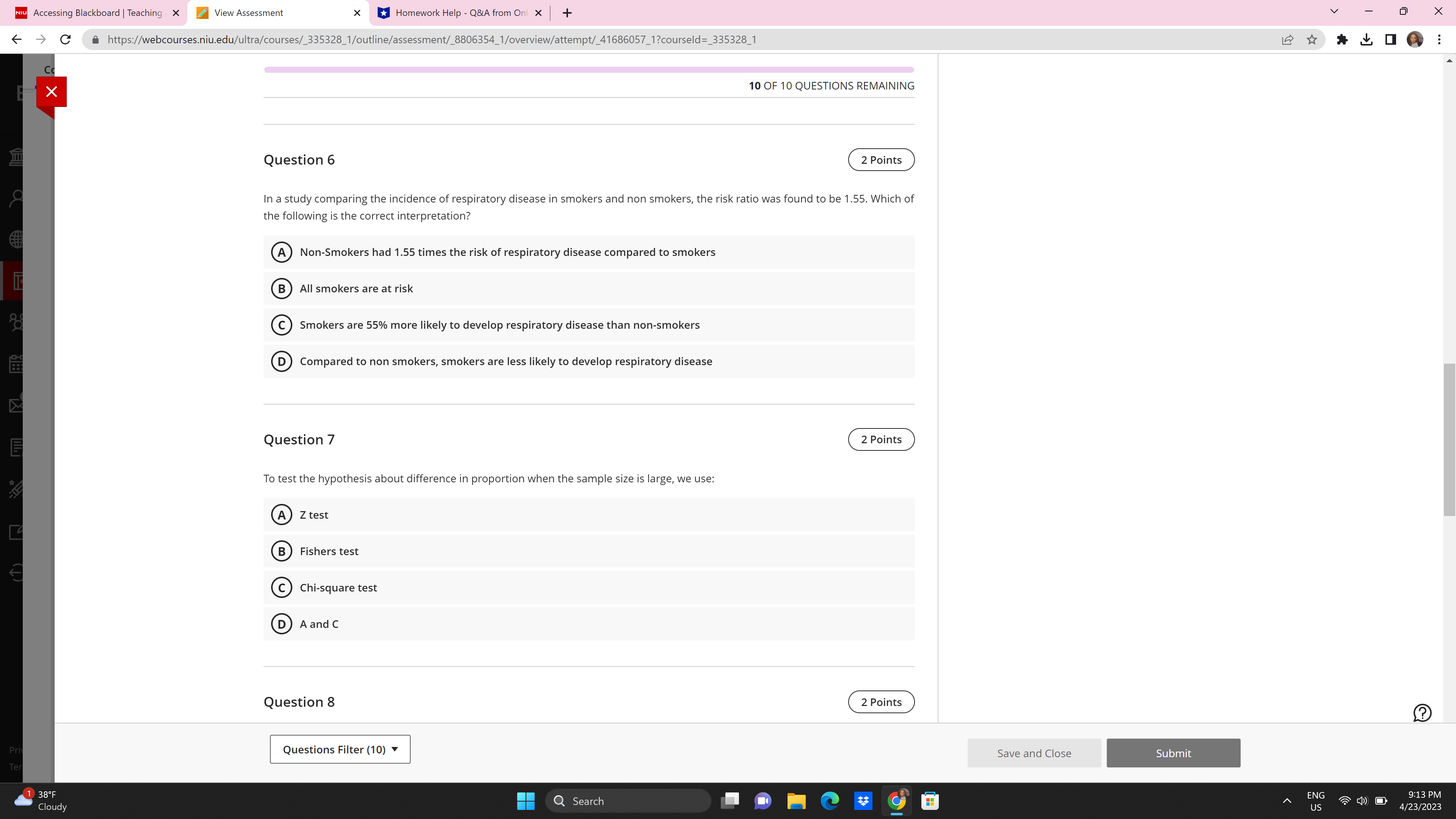The height and width of the screenshot is (819, 1456).
Task: Open the Questions Filter dropdown
Action: click(339, 749)
